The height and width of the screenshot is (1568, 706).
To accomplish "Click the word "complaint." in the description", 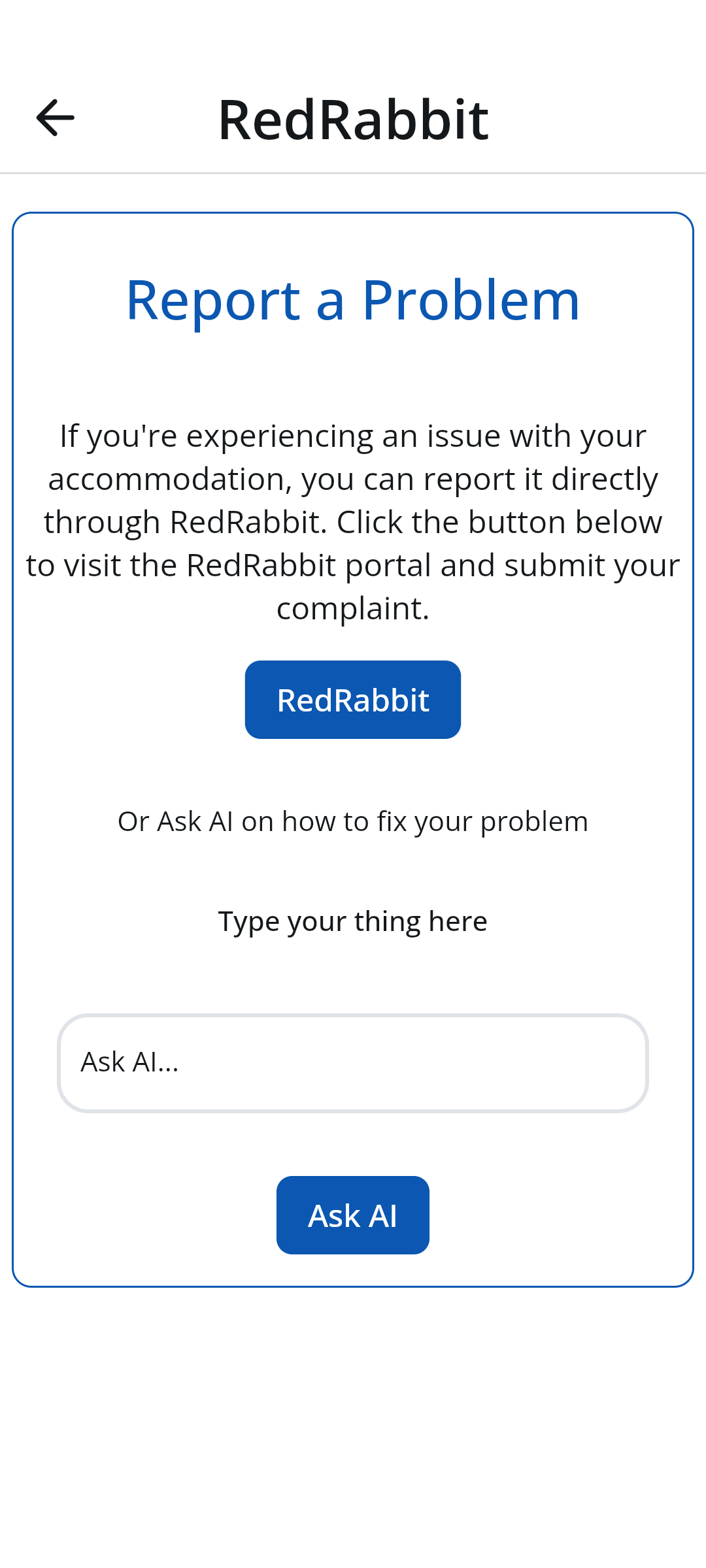I will click(353, 608).
